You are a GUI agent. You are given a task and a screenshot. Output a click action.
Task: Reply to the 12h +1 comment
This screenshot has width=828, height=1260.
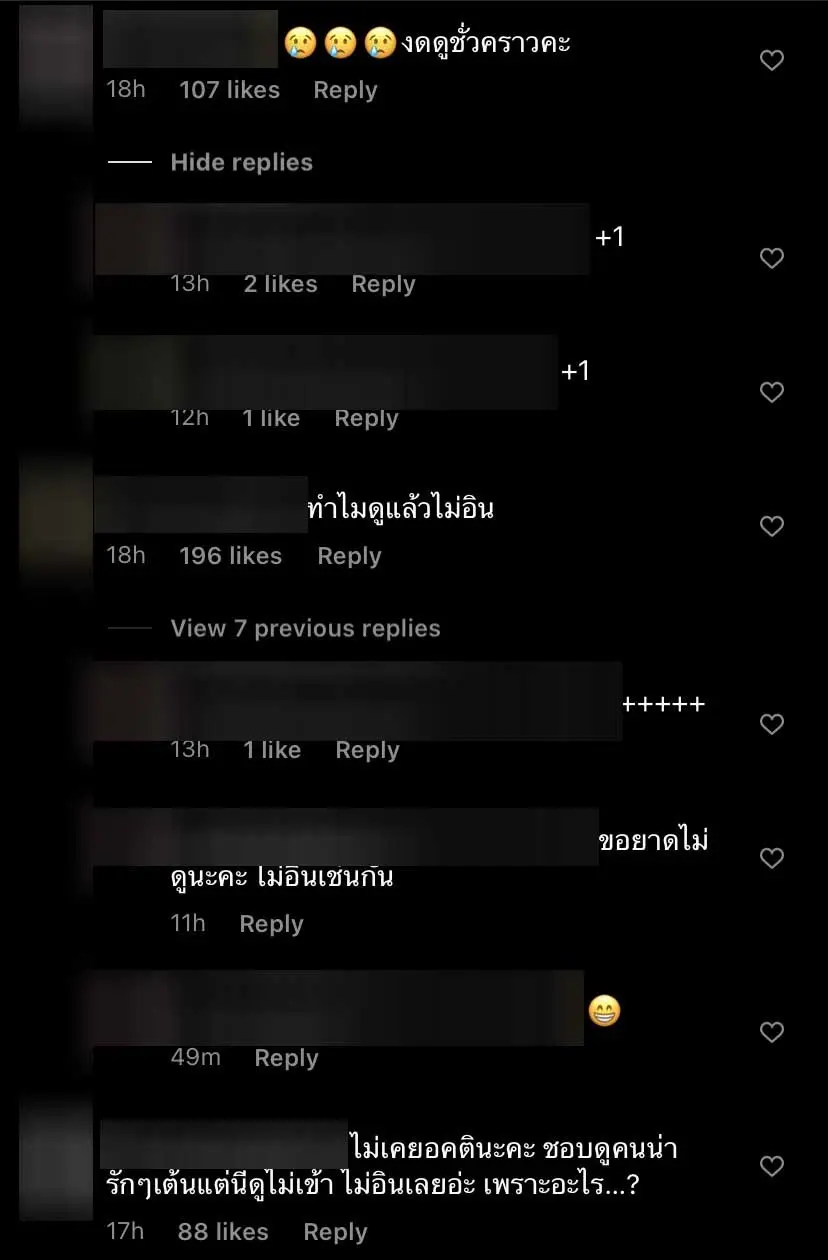[x=366, y=418]
